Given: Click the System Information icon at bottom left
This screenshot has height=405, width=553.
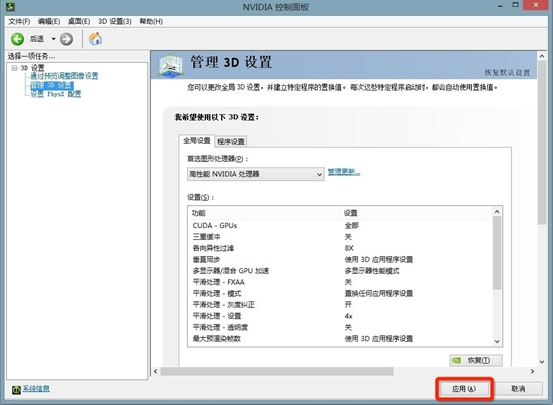Looking at the screenshot, I should click(x=16, y=389).
